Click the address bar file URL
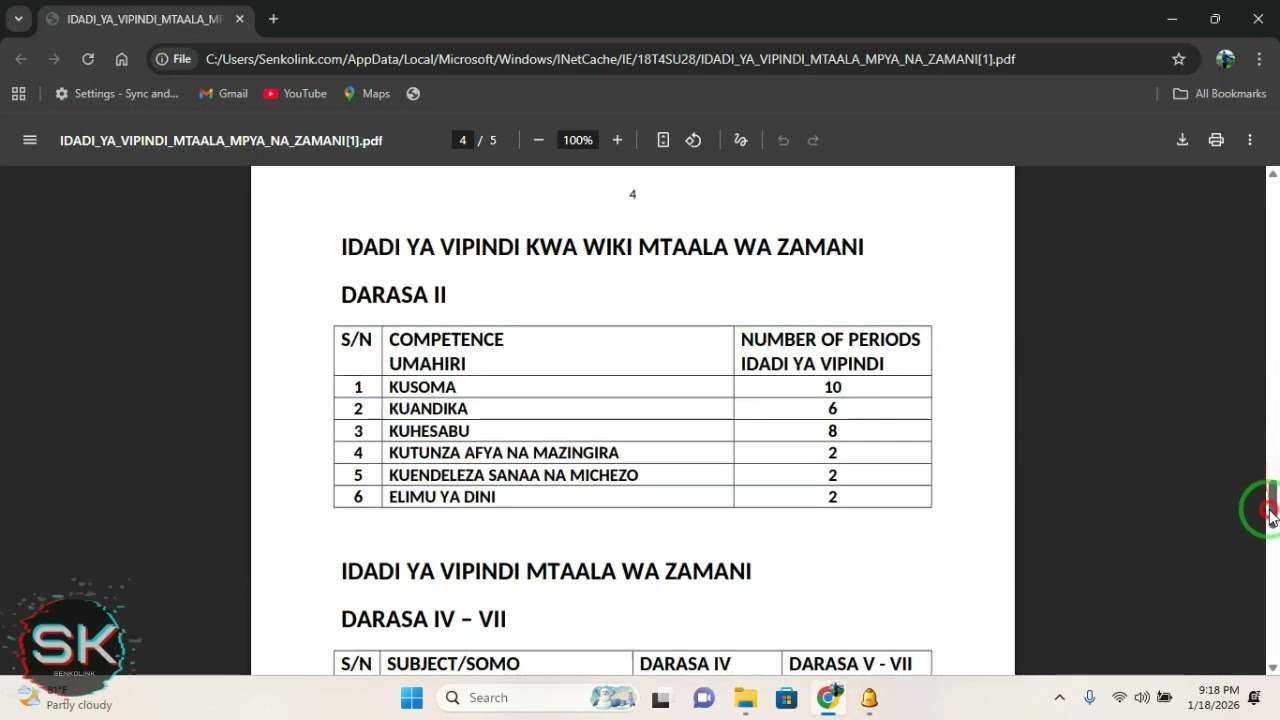 (610, 59)
